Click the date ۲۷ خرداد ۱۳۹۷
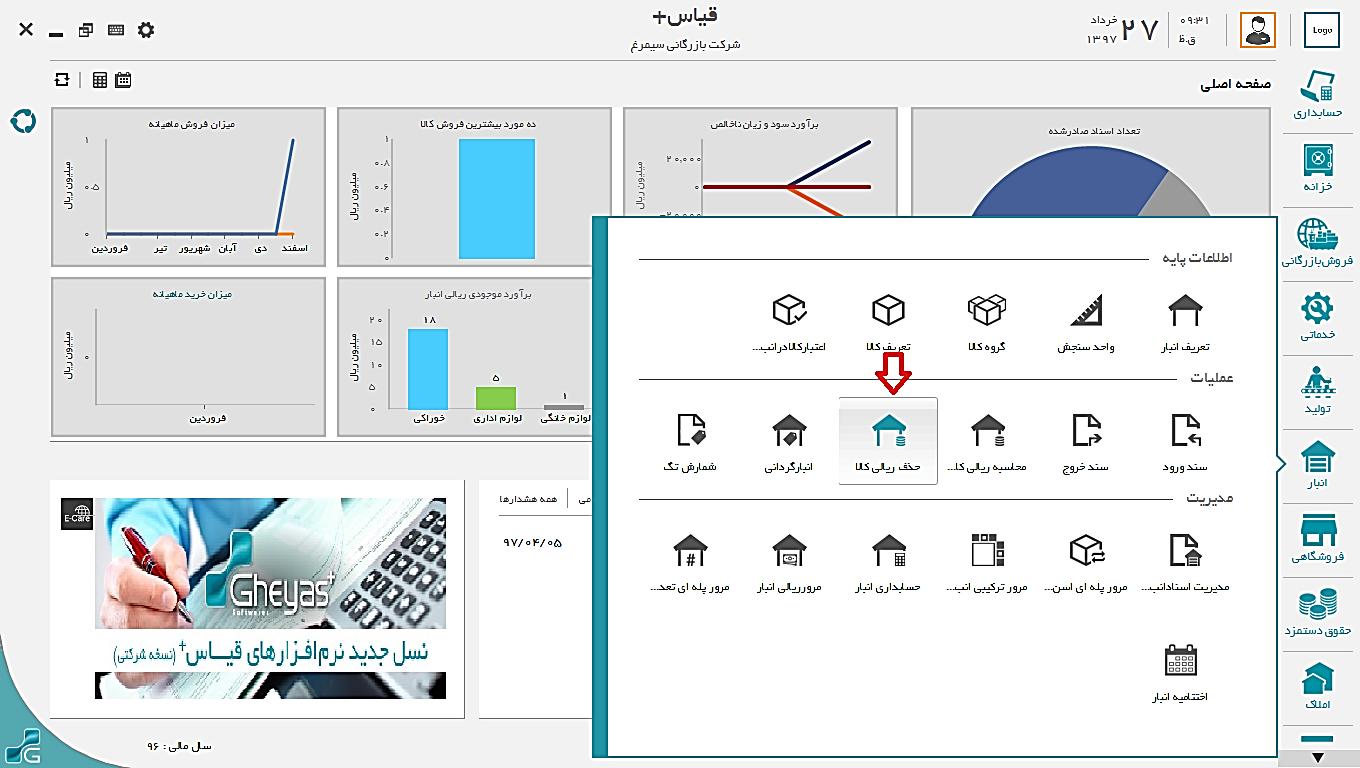 (x=1122, y=30)
